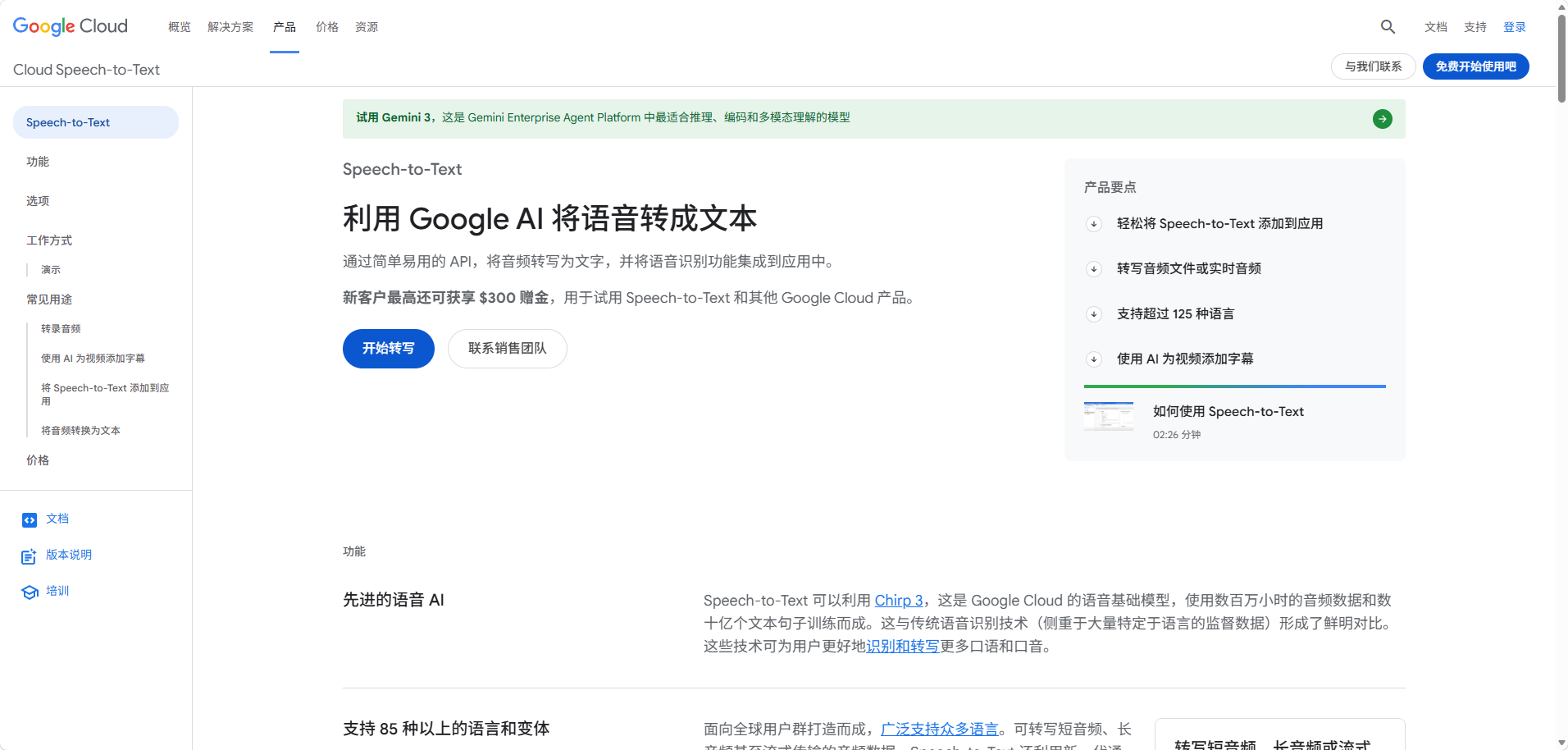Follow the 广泛支持众多语言 link
The height and width of the screenshot is (750, 1568).
point(940,729)
